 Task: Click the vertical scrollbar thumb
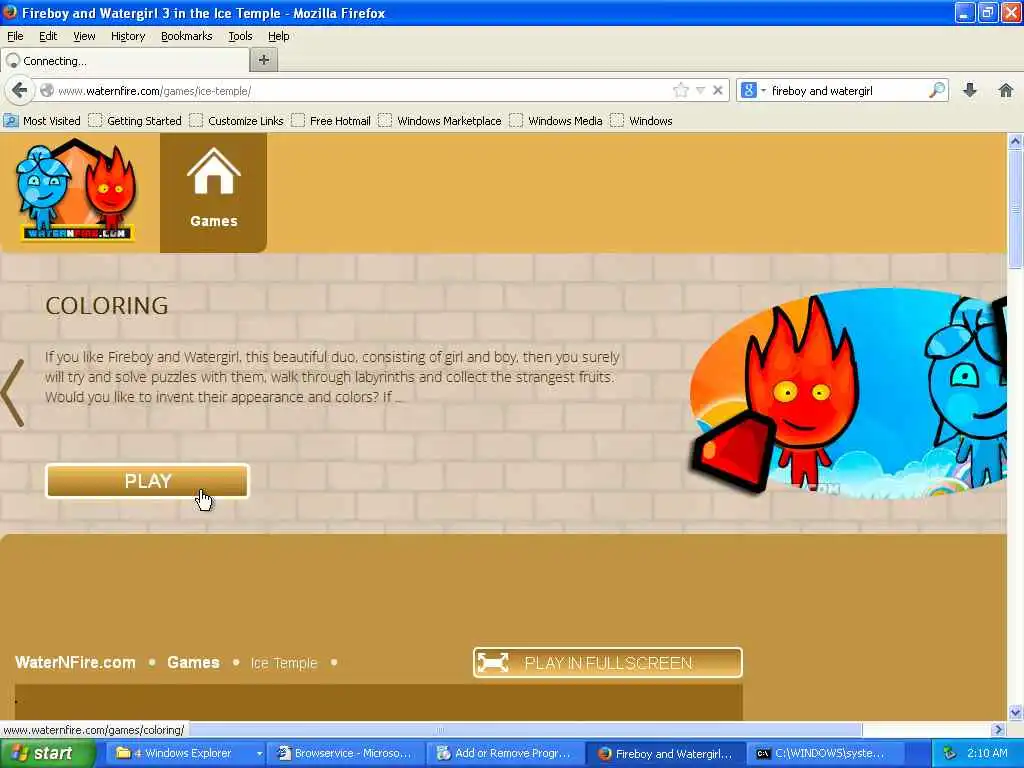(1015, 208)
